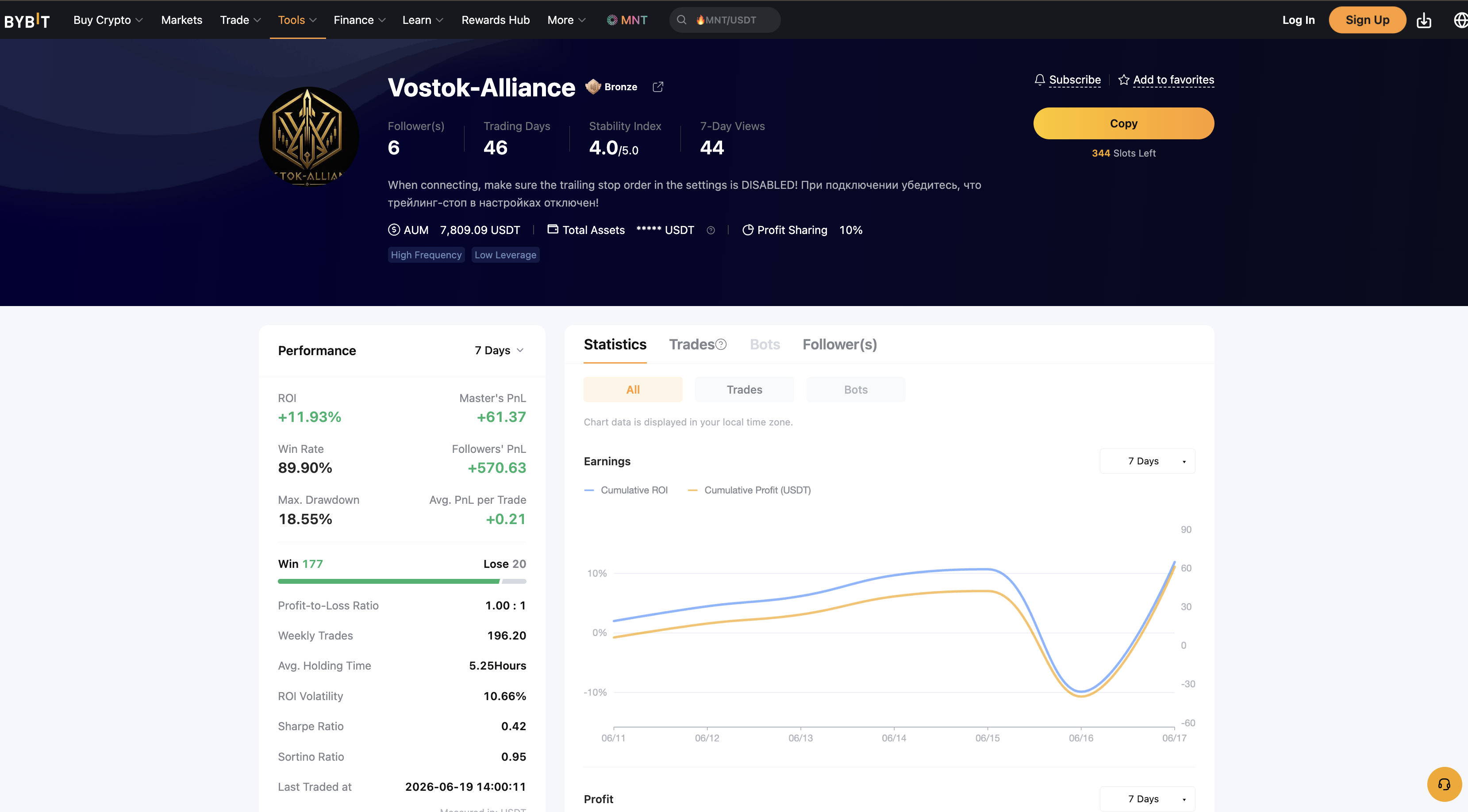Click the Avg. Holding Time 5.25Hours value
Screen dimensions: 1468x812
[497, 666]
